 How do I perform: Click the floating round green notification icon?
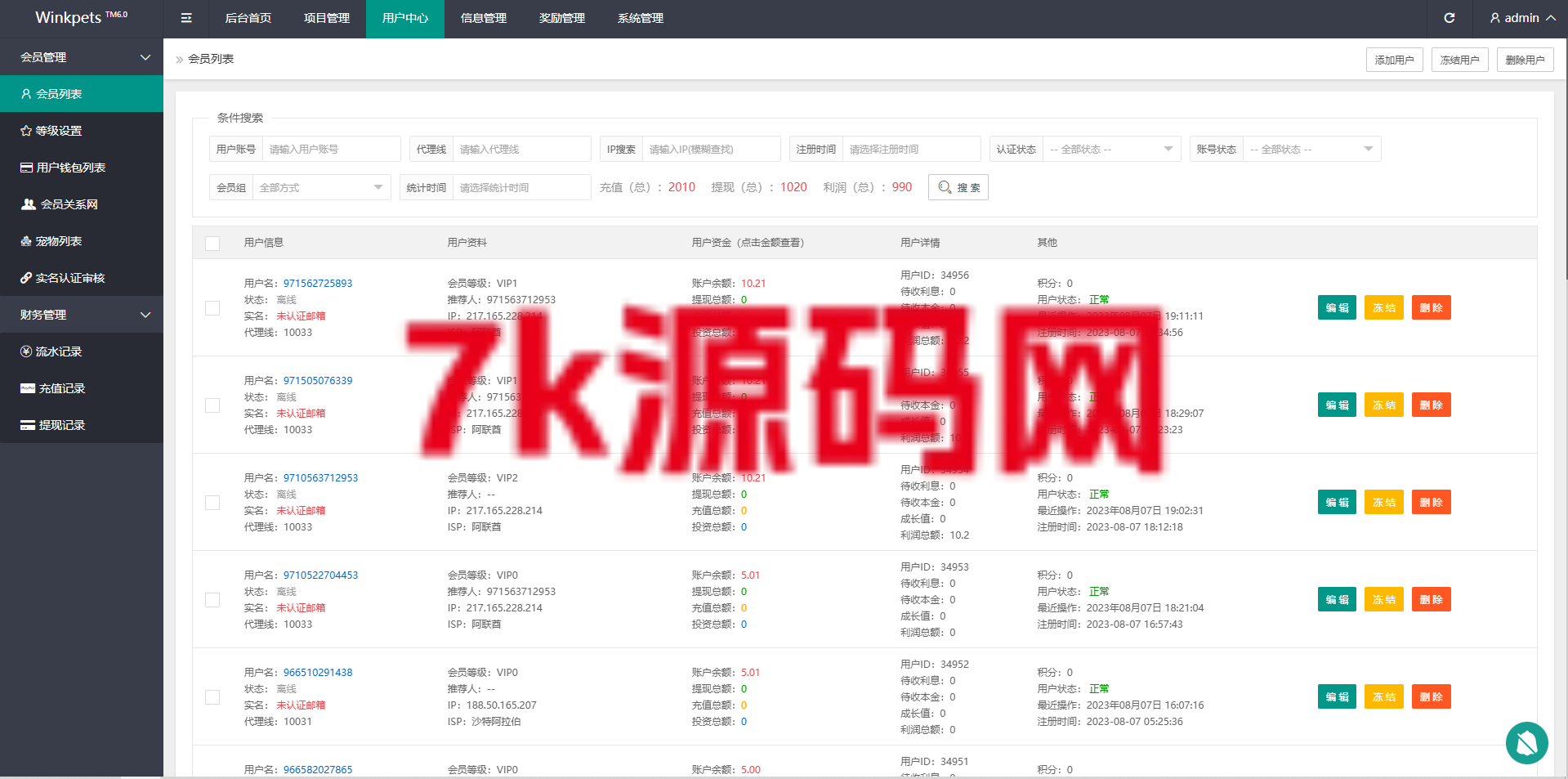coord(1526,743)
